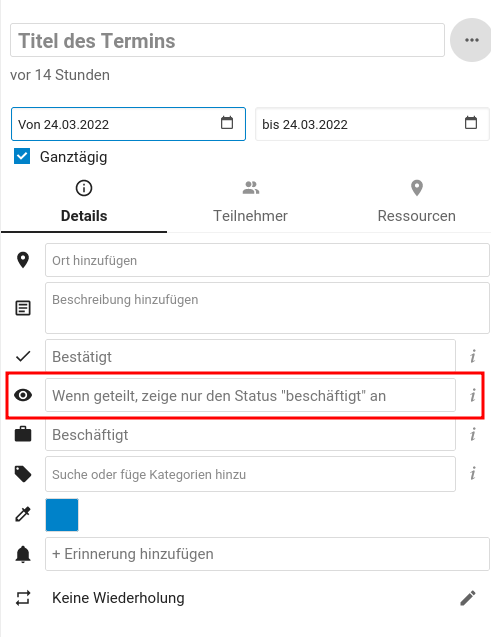Uncheck the Ganztägig checkbox

(x=22, y=156)
